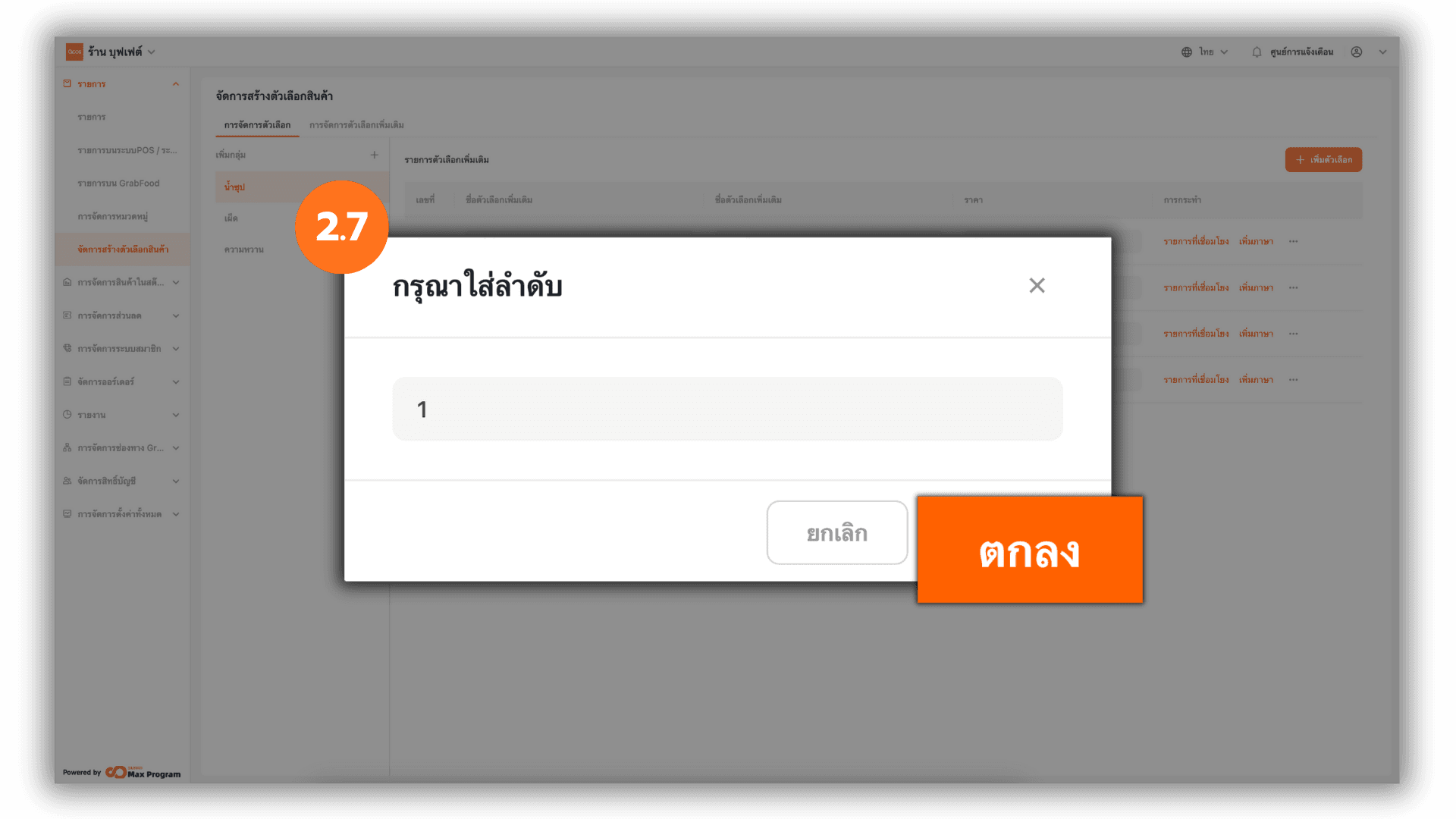Open the user profile icon

(1357, 52)
